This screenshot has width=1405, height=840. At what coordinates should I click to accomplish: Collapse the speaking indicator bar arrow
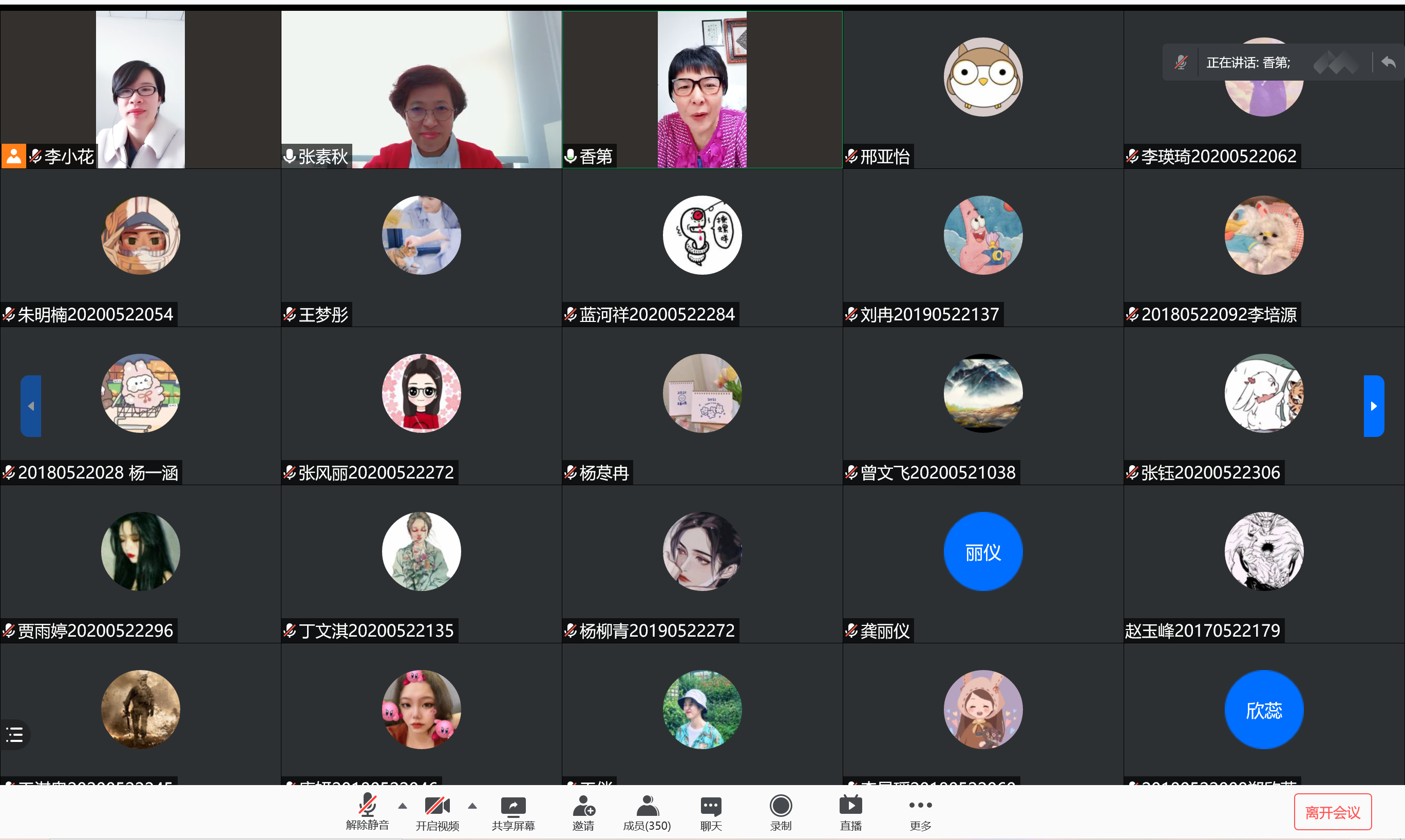(1388, 62)
